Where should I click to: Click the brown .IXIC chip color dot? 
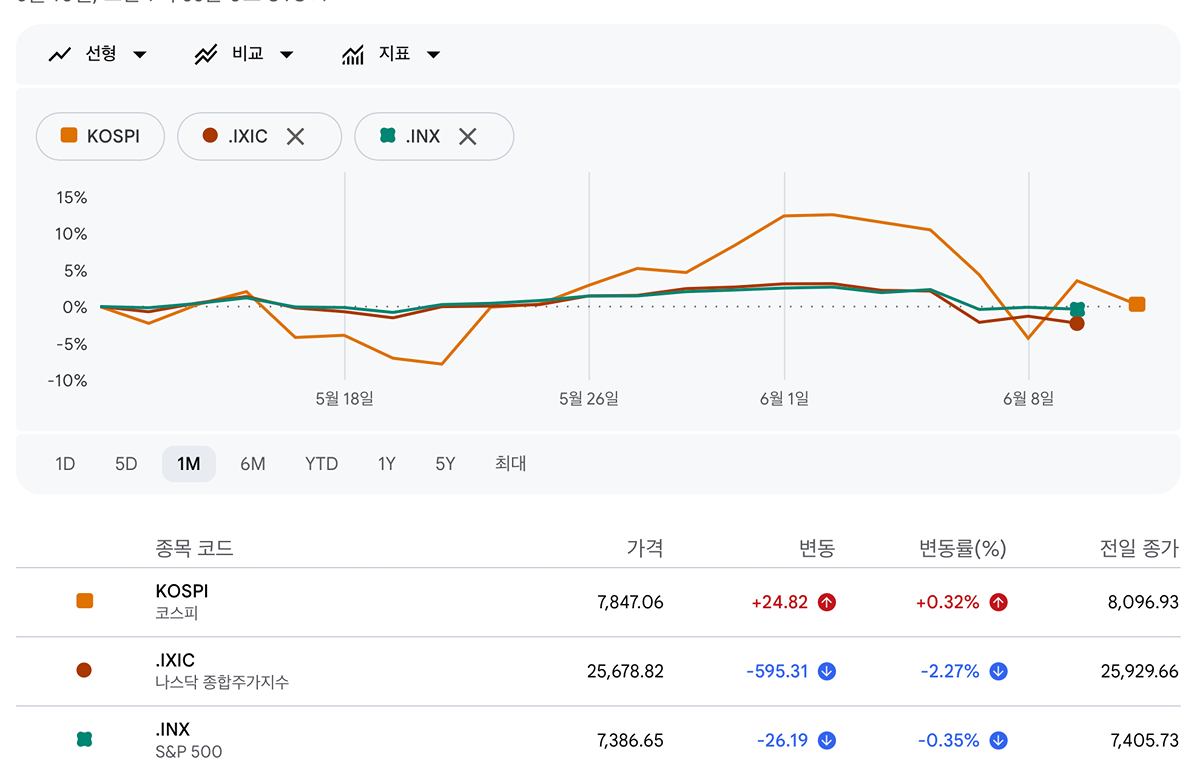[x=210, y=136]
